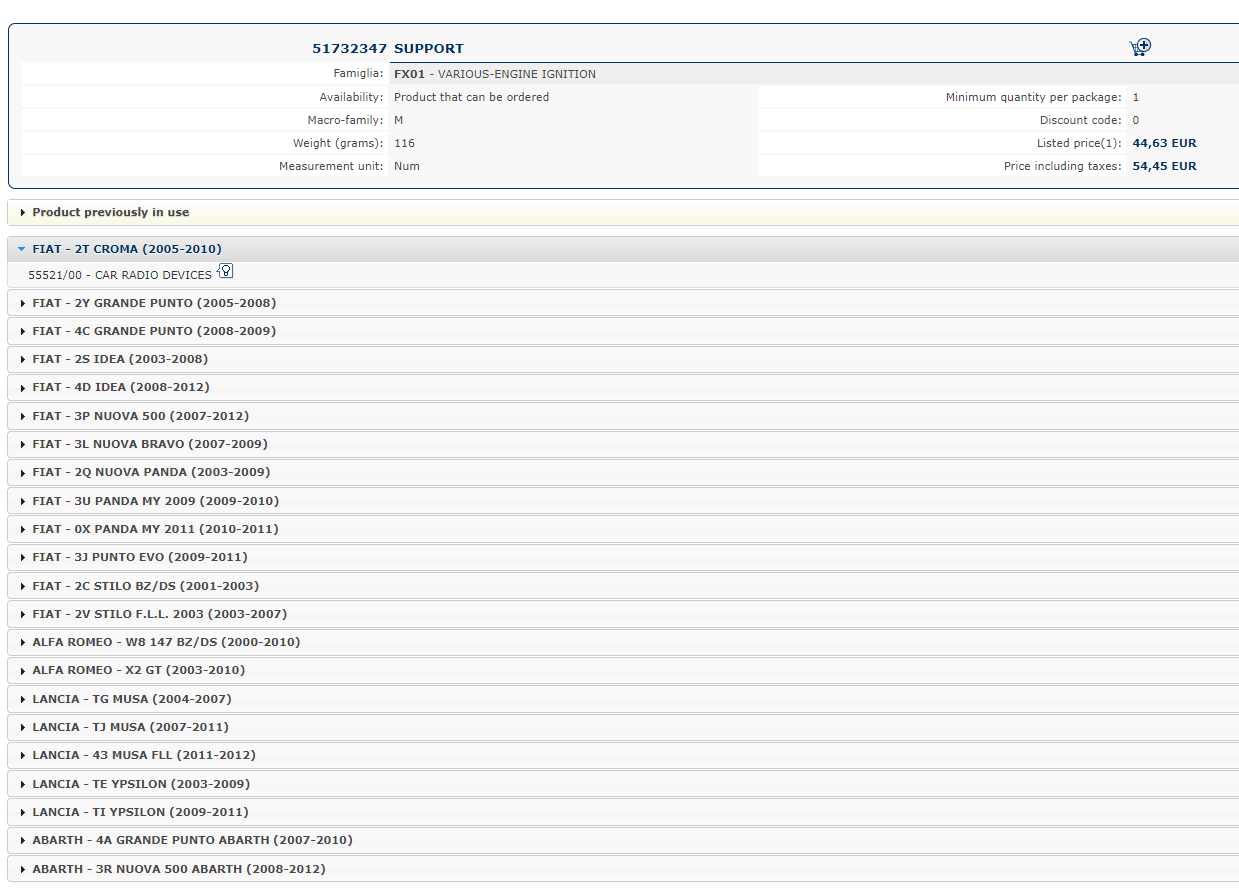The height and width of the screenshot is (895, 1239).
Task: Expand FIAT - 3L NUOVA BRAVO (2007-2009)
Action: (623, 444)
